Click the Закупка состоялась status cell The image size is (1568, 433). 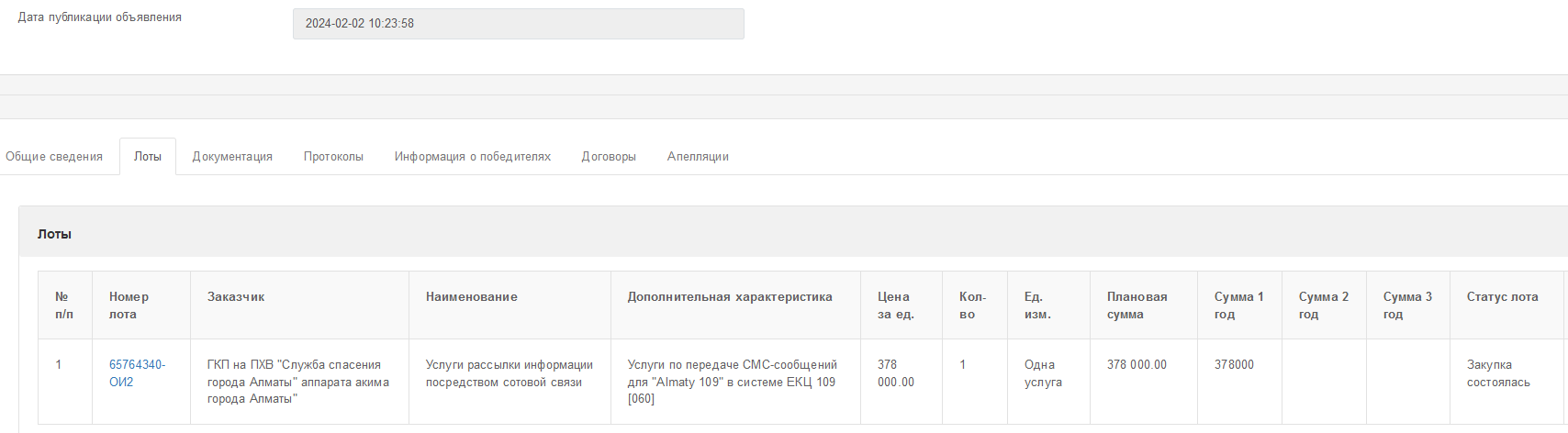click(1498, 373)
